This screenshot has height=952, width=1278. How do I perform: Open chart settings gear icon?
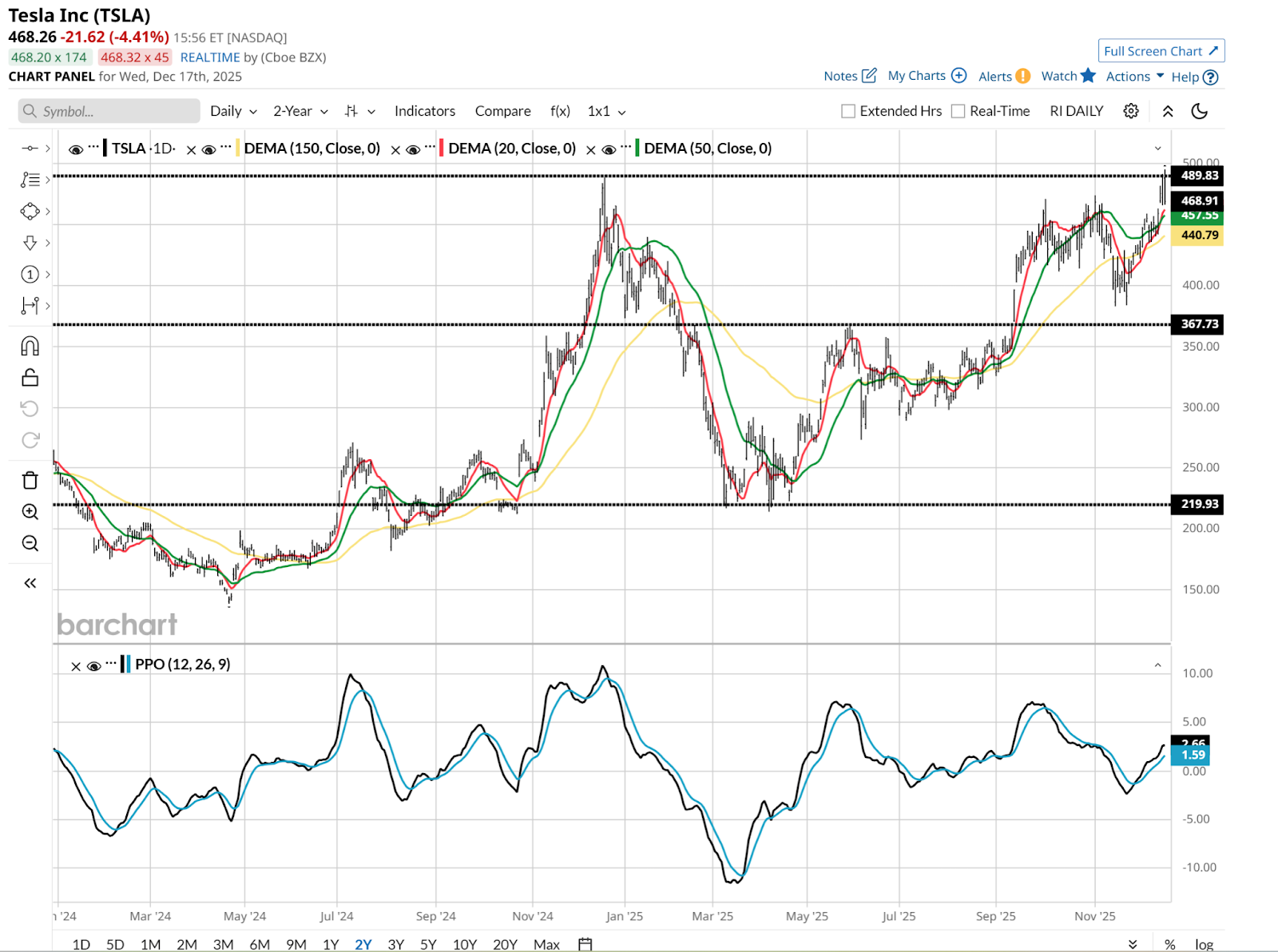click(x=1130, y=111)
